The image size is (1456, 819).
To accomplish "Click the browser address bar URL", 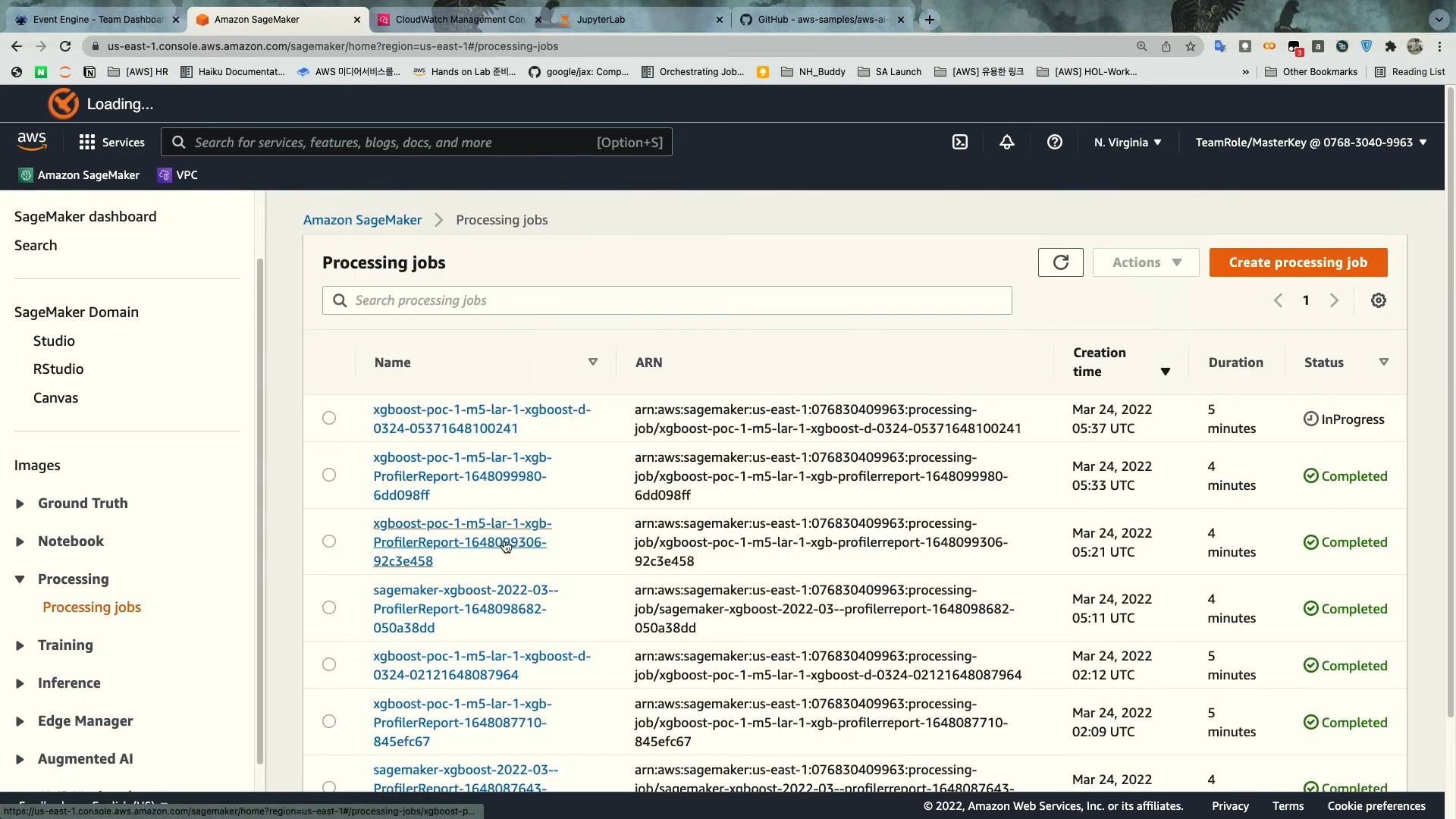I will click(333, 46).
